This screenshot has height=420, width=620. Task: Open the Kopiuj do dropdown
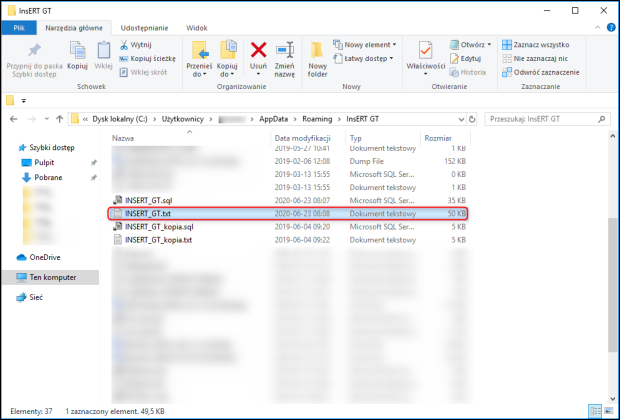[x=227, y=59]
